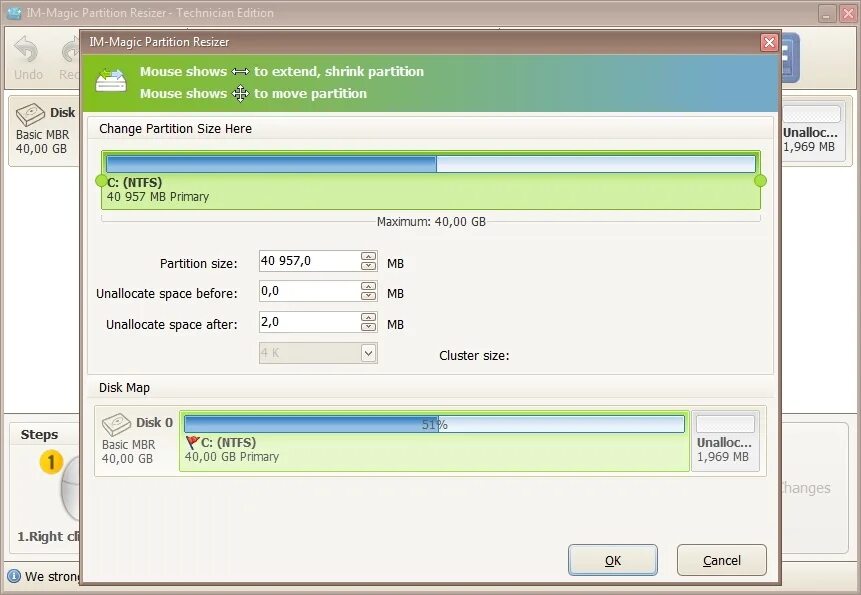The width and height of the screenshot is (861, 595).
Task: Click the info icon in main window status bar
Action: (x=14, y=576)
